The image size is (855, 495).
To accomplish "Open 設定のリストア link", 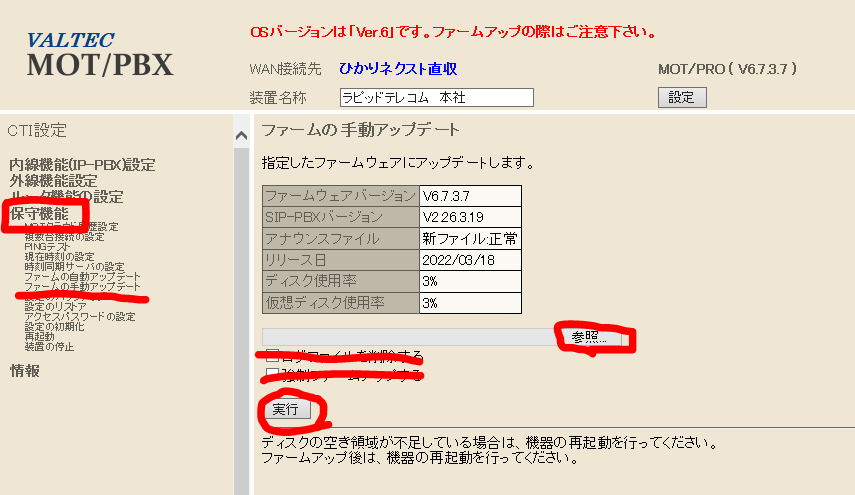I will pos(56,307).
